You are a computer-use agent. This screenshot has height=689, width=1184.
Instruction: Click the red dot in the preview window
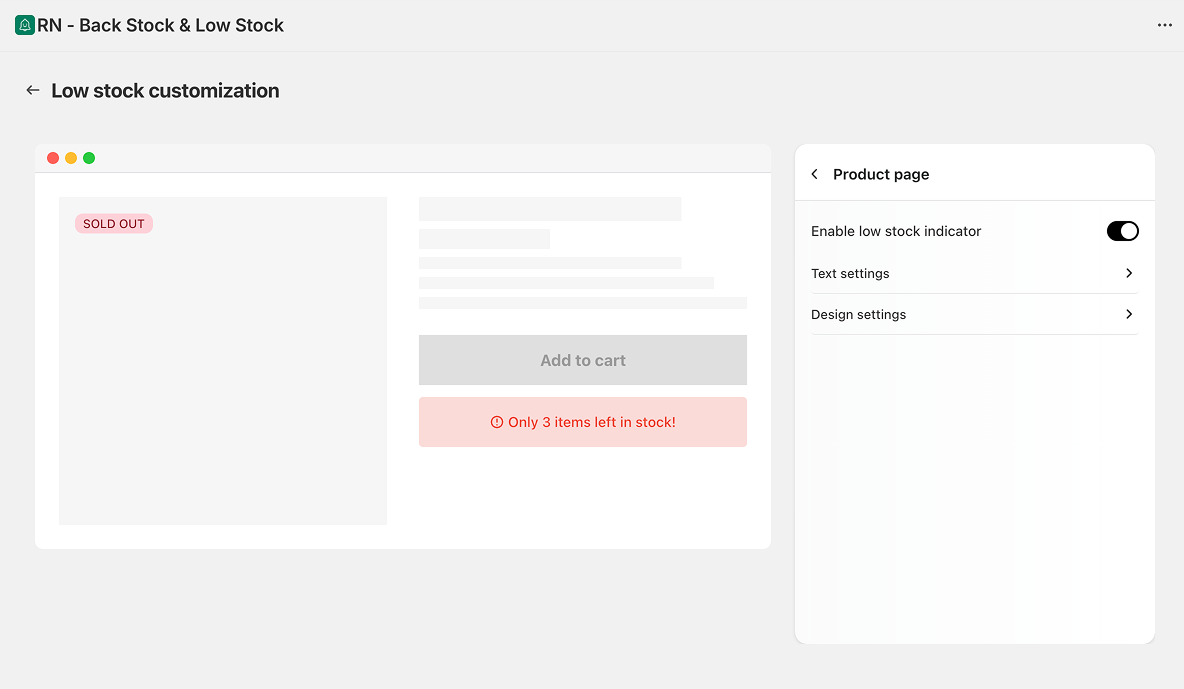[53, 158]
